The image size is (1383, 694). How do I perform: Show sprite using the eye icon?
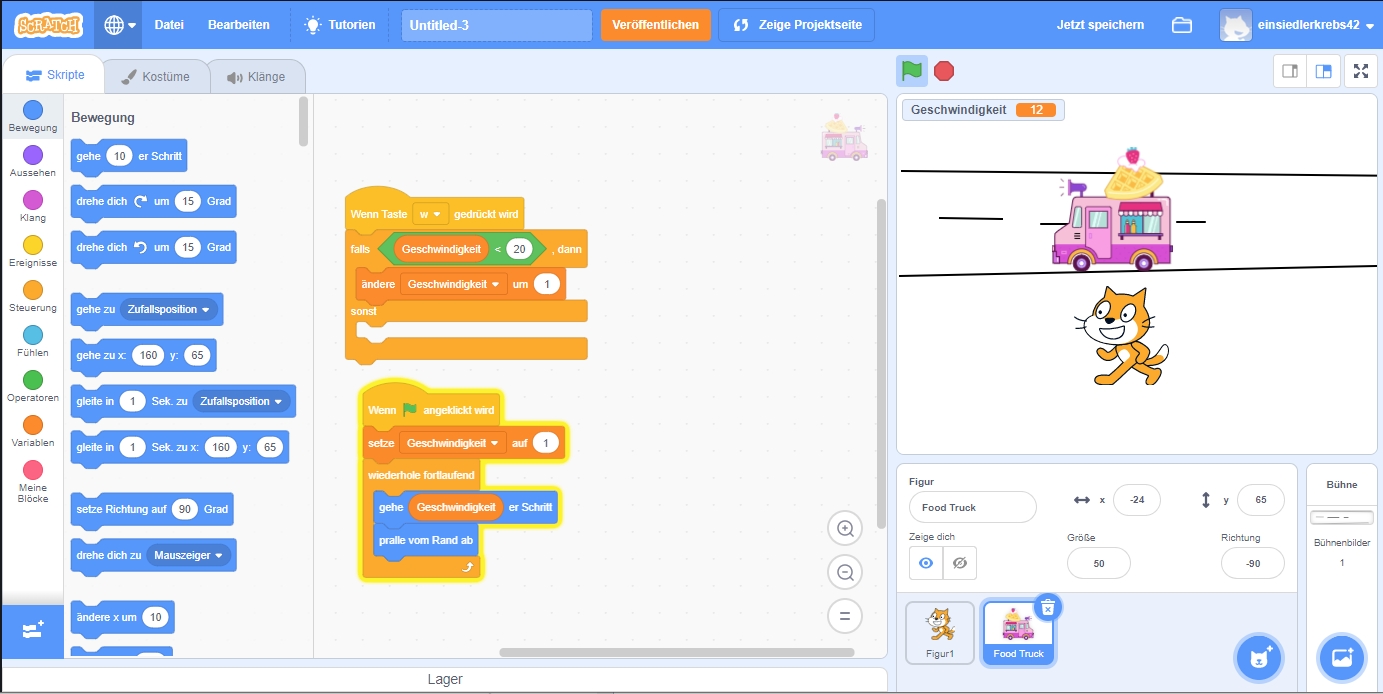[926, 563]
